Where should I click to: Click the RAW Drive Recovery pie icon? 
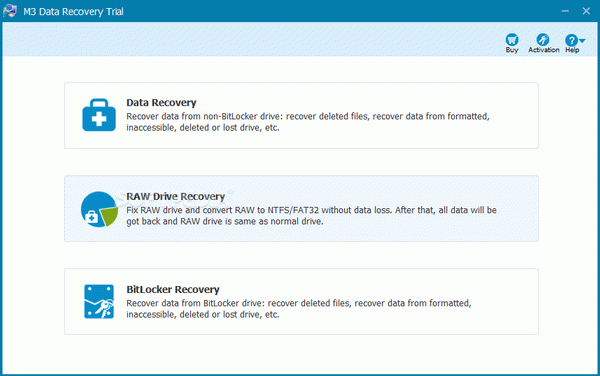click(x=99, y=209)
